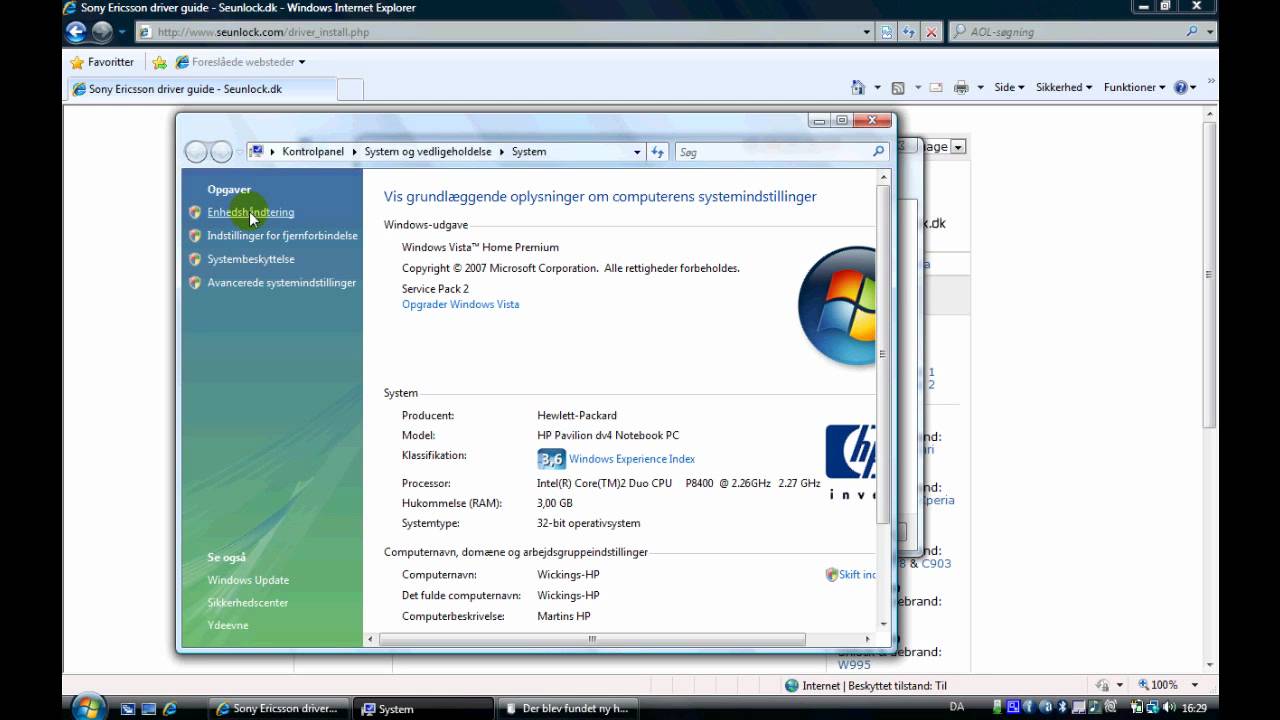This screenshot has height=720, width=1280.
Task: Click read mail icon in IE toolbar
Action: (936, 88)
